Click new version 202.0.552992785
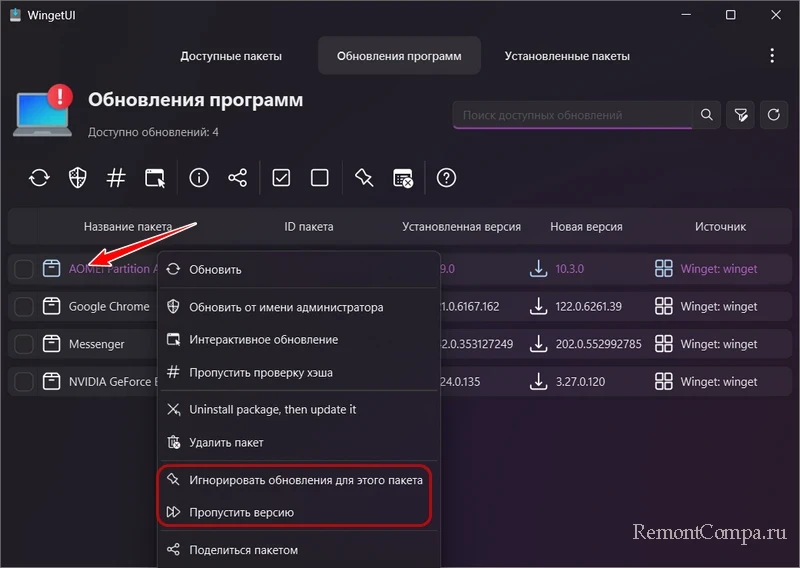The height and width of the screenshot is (568, 800). [598, 344]
